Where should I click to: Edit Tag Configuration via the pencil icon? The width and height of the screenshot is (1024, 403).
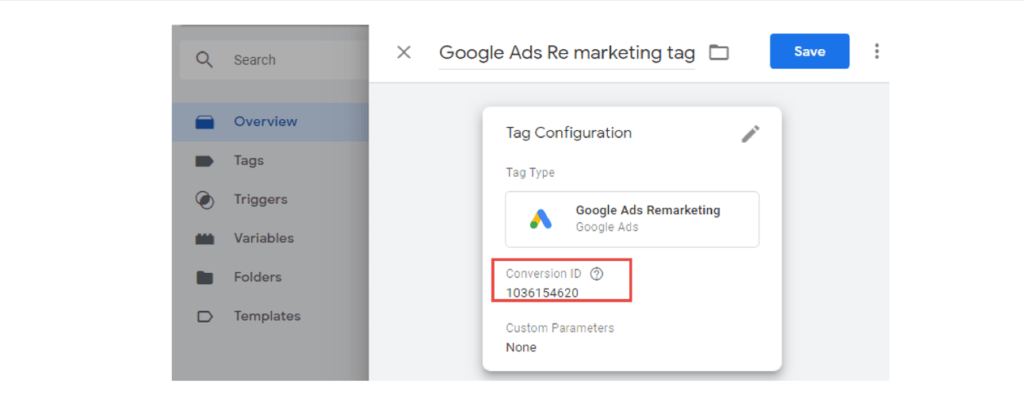point(750,134)
